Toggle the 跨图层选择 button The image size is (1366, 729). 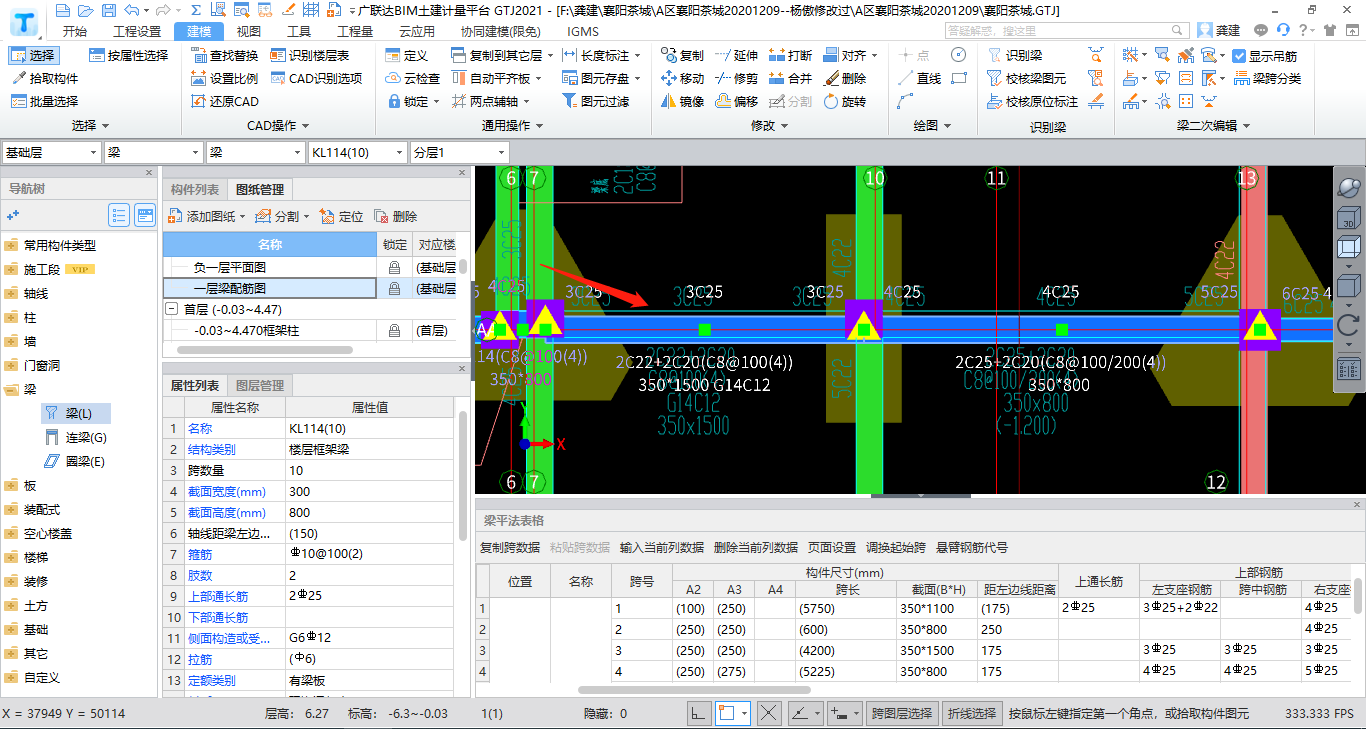902,713
